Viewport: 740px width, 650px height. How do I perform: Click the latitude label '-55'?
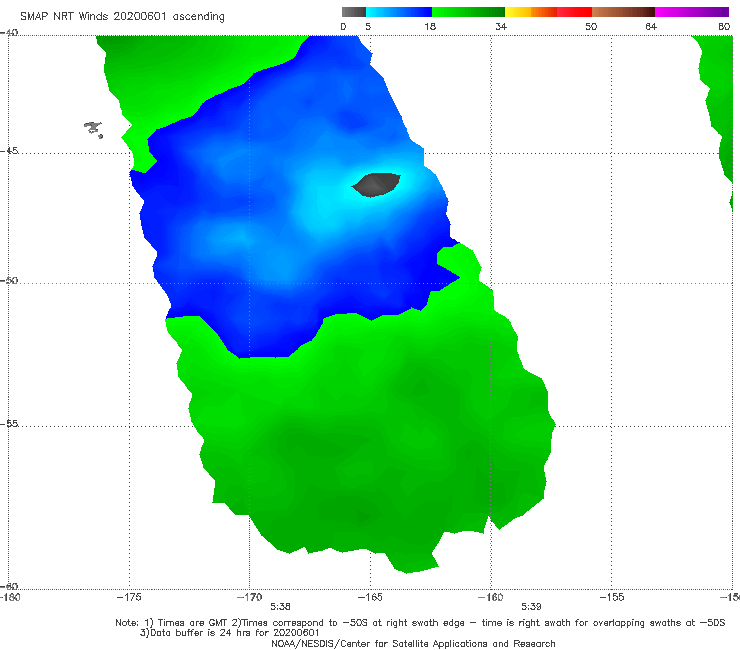click(x=9, y=423)
